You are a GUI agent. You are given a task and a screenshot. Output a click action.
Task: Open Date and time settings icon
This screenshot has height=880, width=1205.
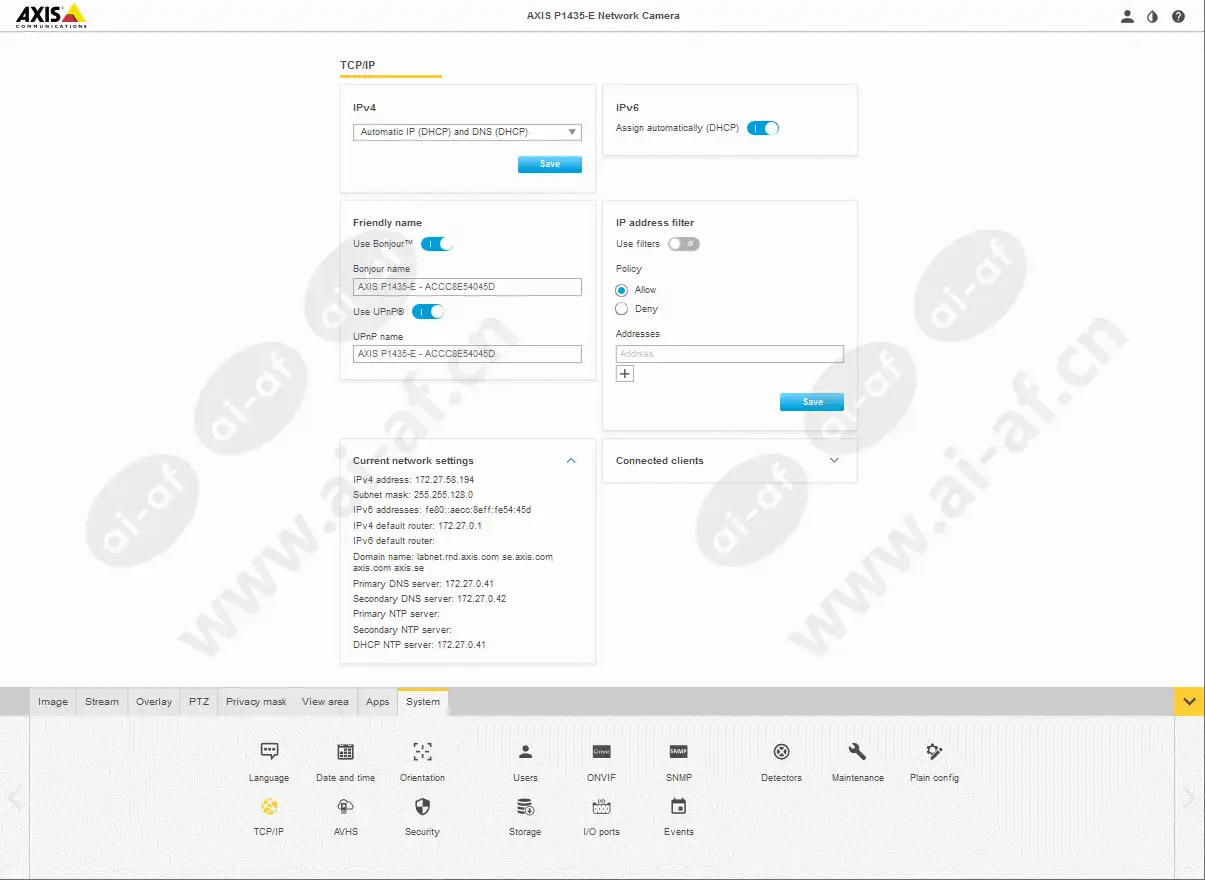tap(345, 751)
